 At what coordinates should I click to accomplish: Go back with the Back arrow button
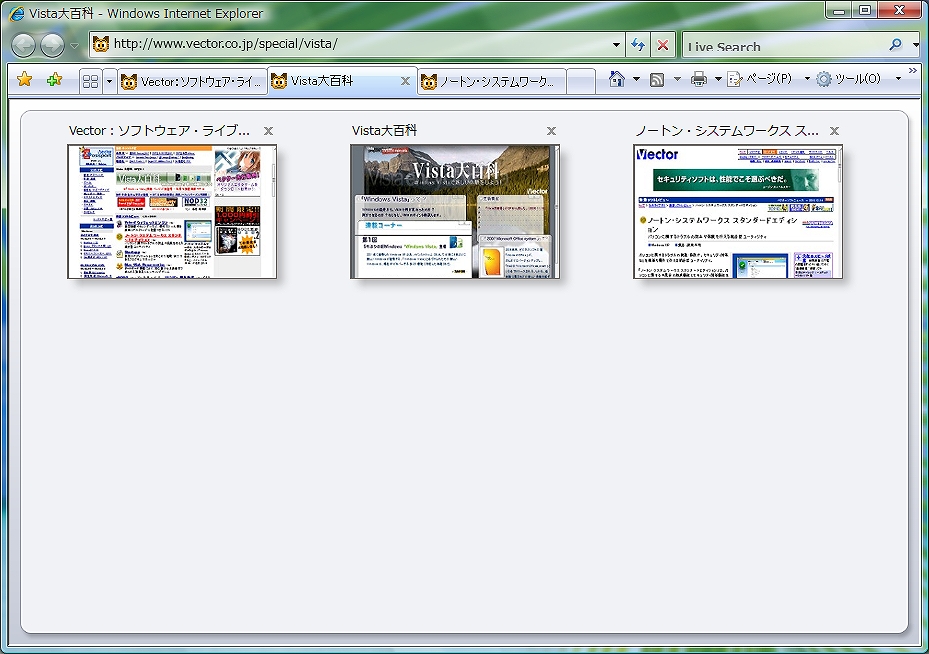click(x=23, y=45)
